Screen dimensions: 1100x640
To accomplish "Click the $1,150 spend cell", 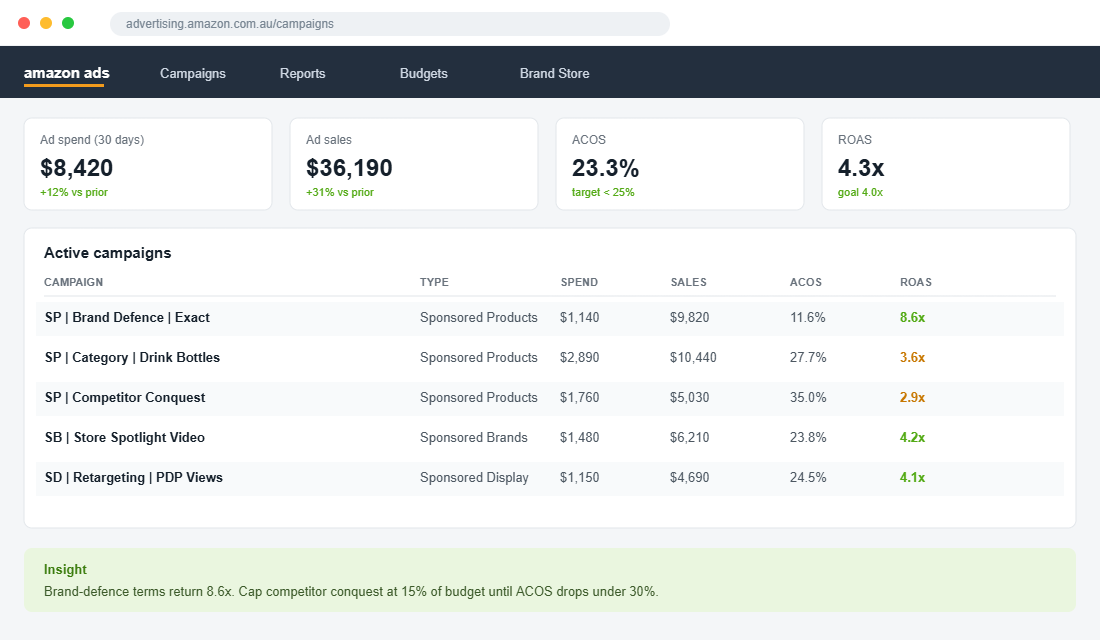I will [579, 477].
